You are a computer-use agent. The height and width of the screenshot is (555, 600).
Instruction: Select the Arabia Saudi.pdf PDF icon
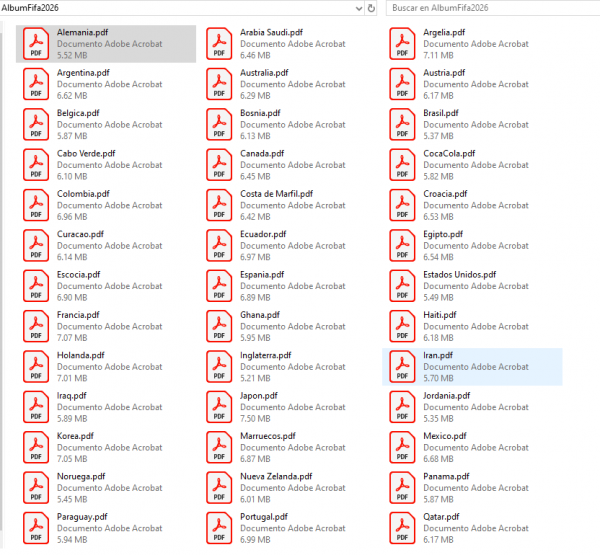click(219, 44)
